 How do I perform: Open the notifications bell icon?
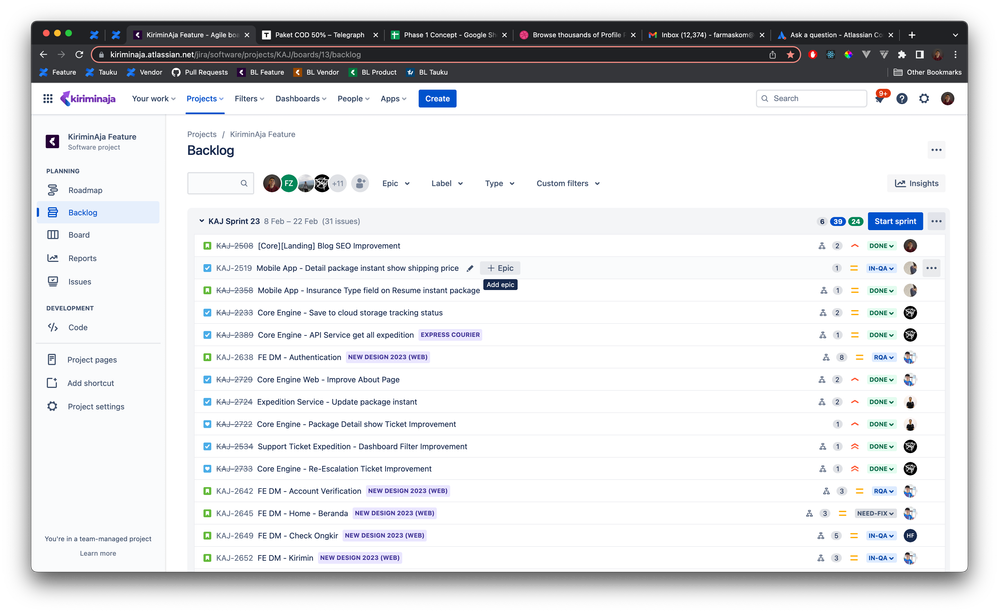[x=880, y=99]
